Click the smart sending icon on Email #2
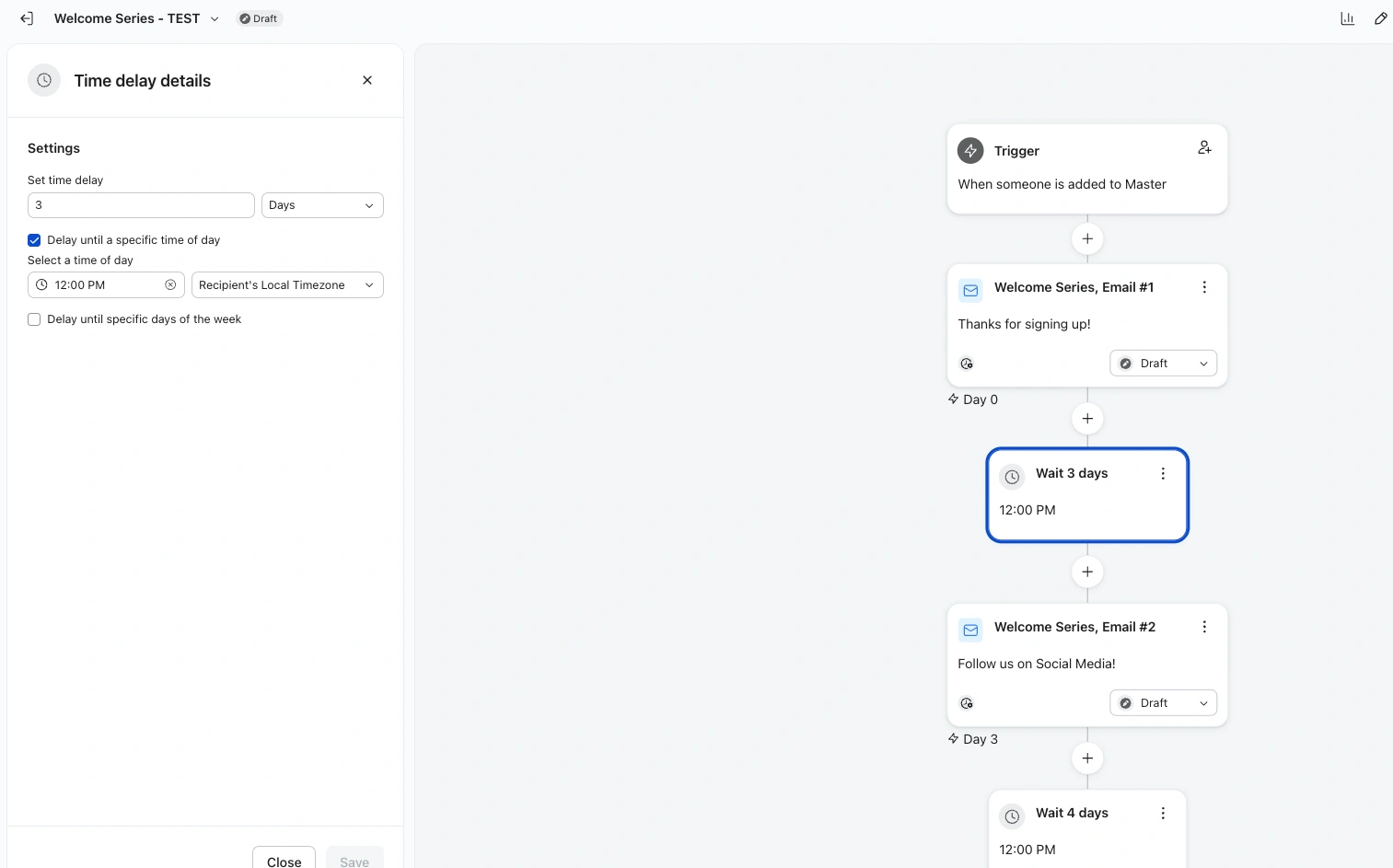1393x868 pixels. (967, 703)
